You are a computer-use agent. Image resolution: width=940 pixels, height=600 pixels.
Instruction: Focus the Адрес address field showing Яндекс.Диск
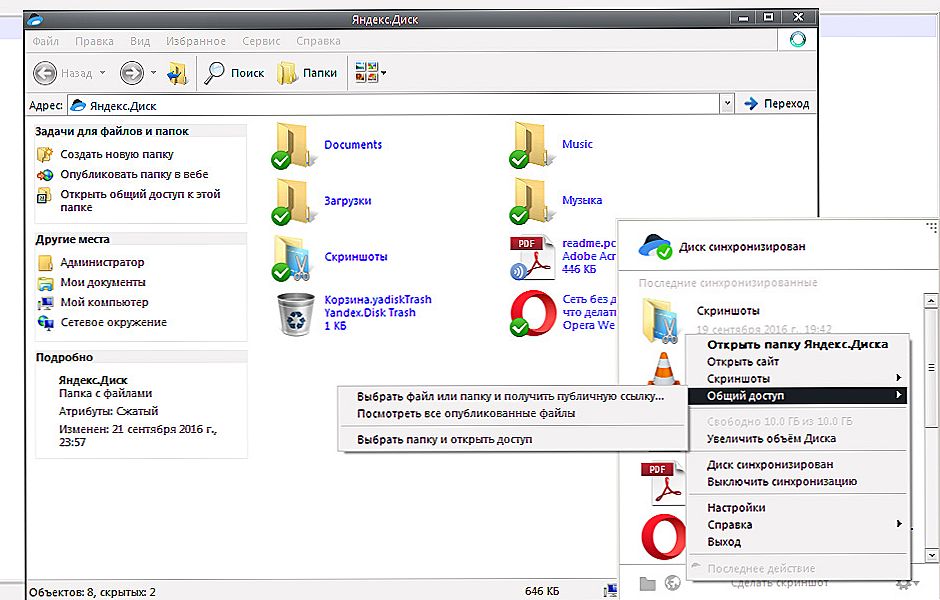pos(394,105)
